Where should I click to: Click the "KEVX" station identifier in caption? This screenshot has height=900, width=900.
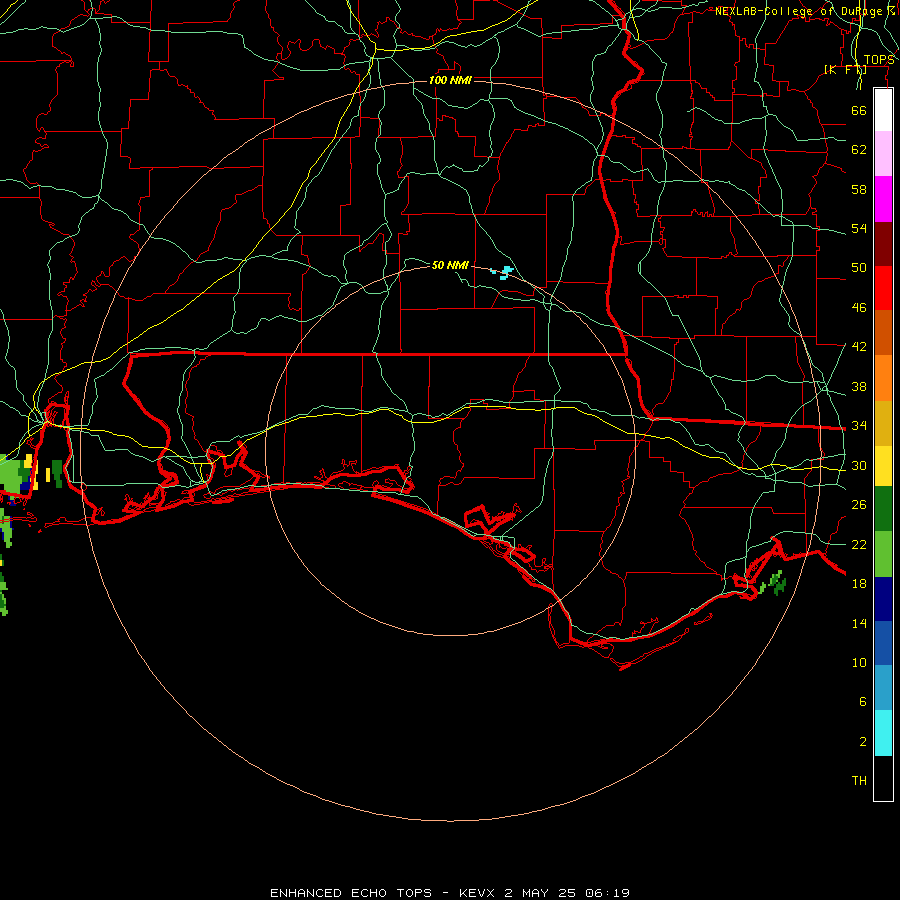coord(476,893)
